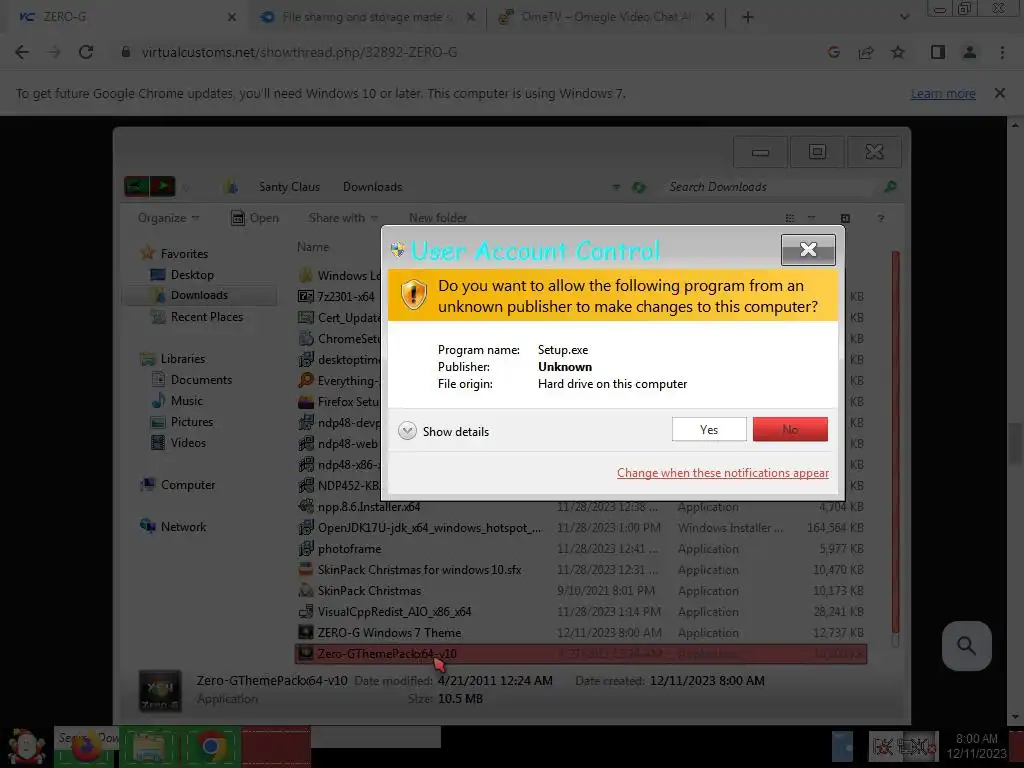Select Favorites in navigation pane

184,253
